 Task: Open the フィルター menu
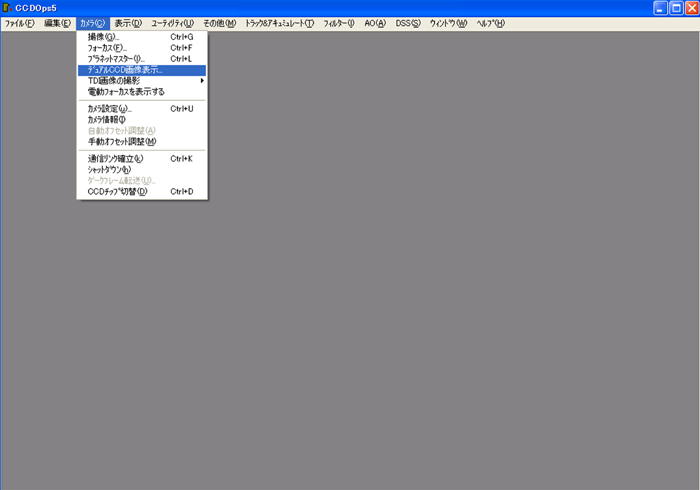tap(339, 23)
